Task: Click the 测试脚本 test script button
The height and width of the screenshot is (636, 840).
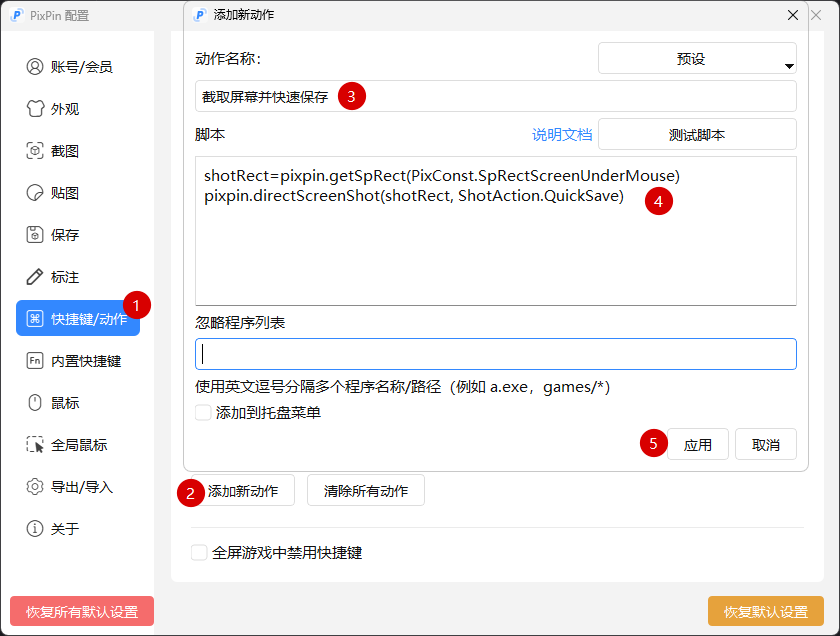Action: (x=697, y=135)
